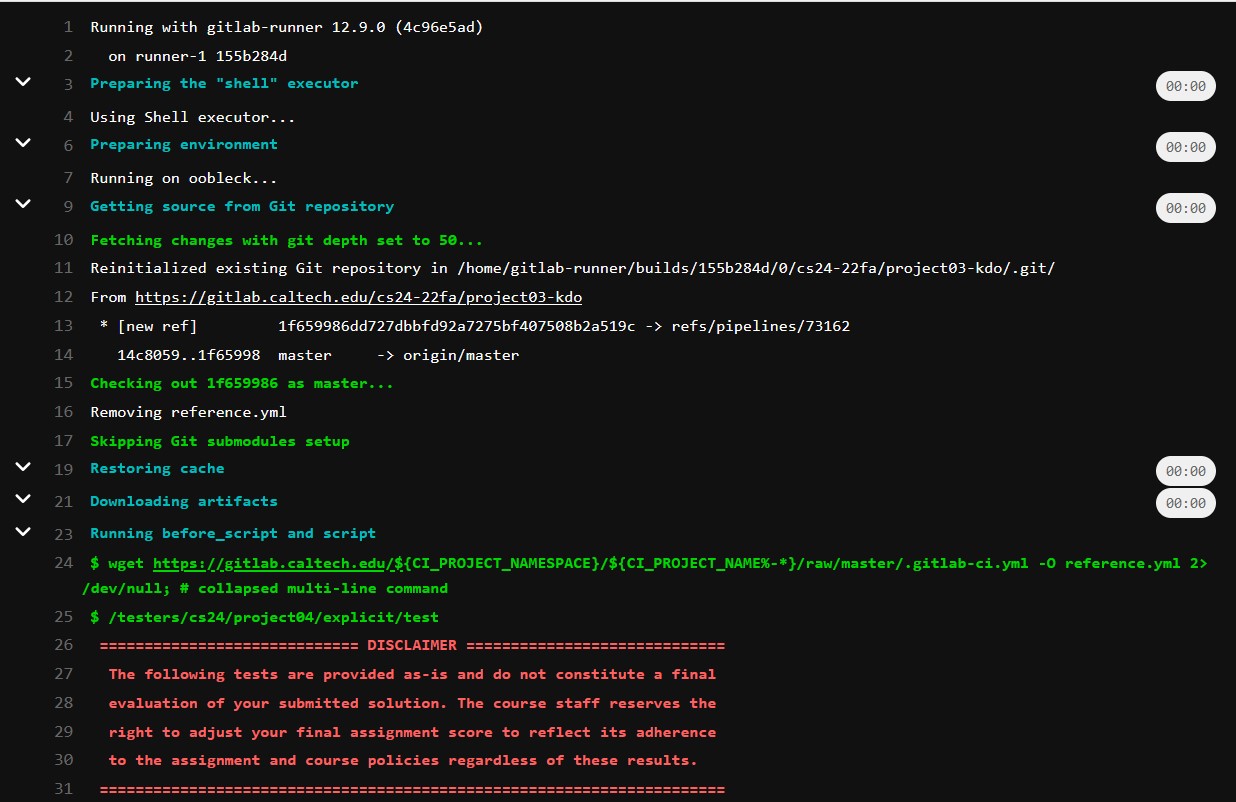Click the duration badge beside Restoring cache

click(x=1185, y=471)
